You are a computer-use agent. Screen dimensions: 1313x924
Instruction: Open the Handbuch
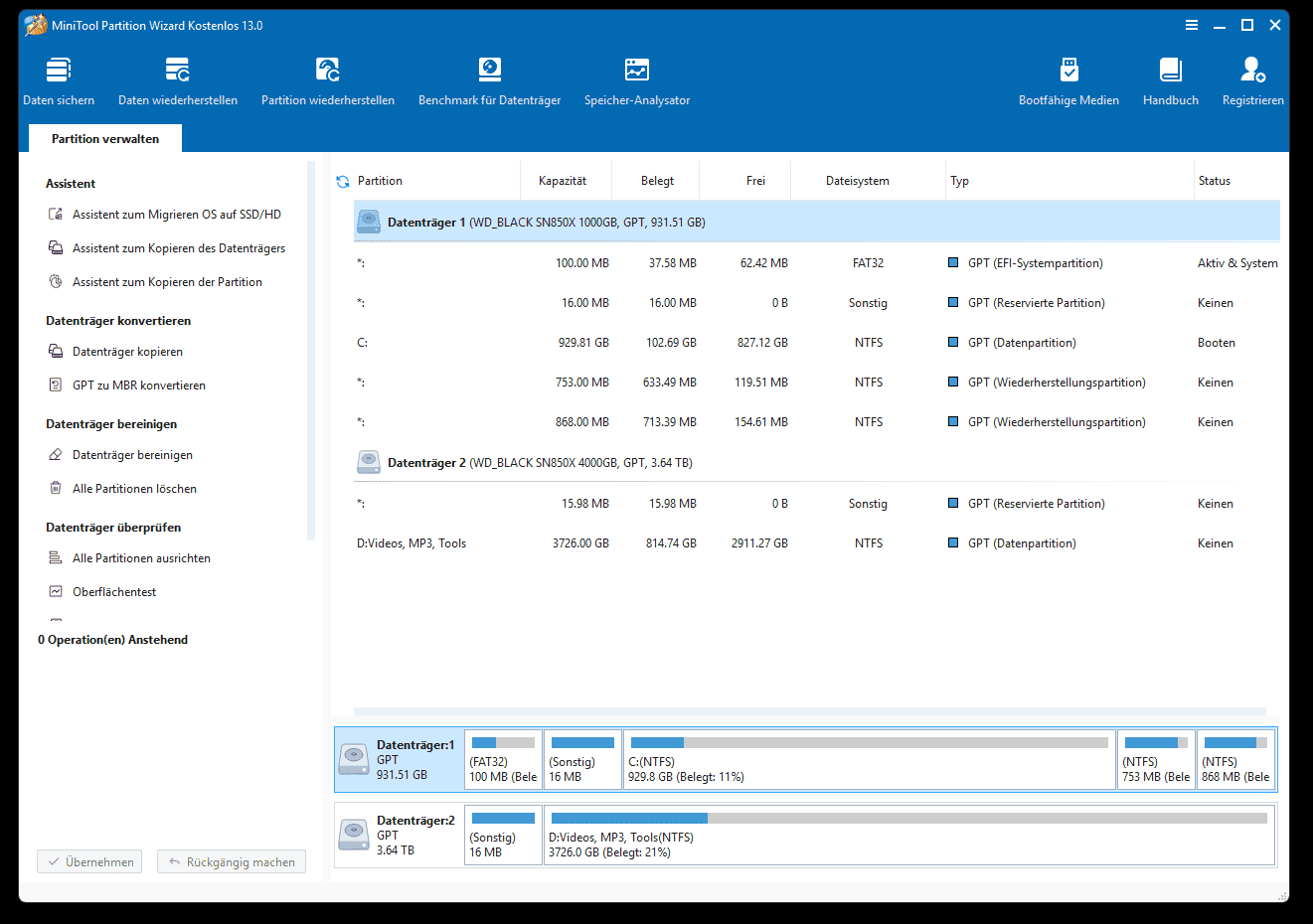[x=1171, y=81]
